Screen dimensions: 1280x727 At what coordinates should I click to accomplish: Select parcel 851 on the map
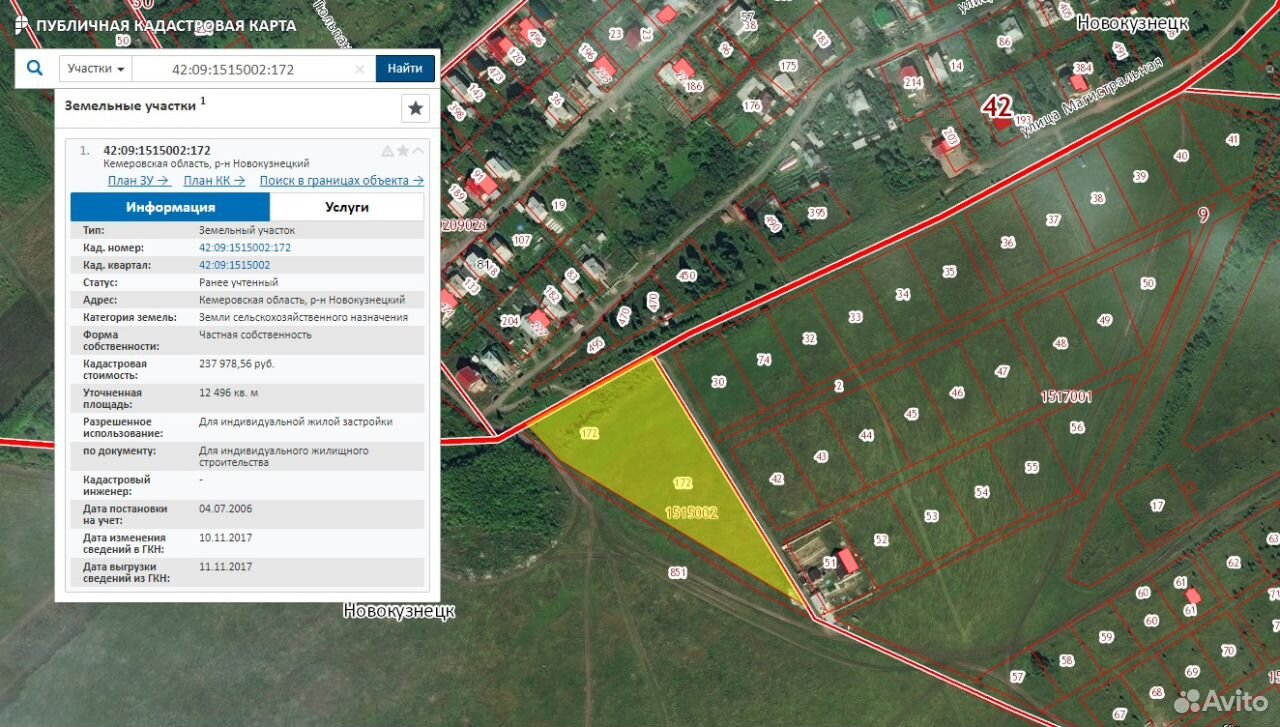point(678,573)
